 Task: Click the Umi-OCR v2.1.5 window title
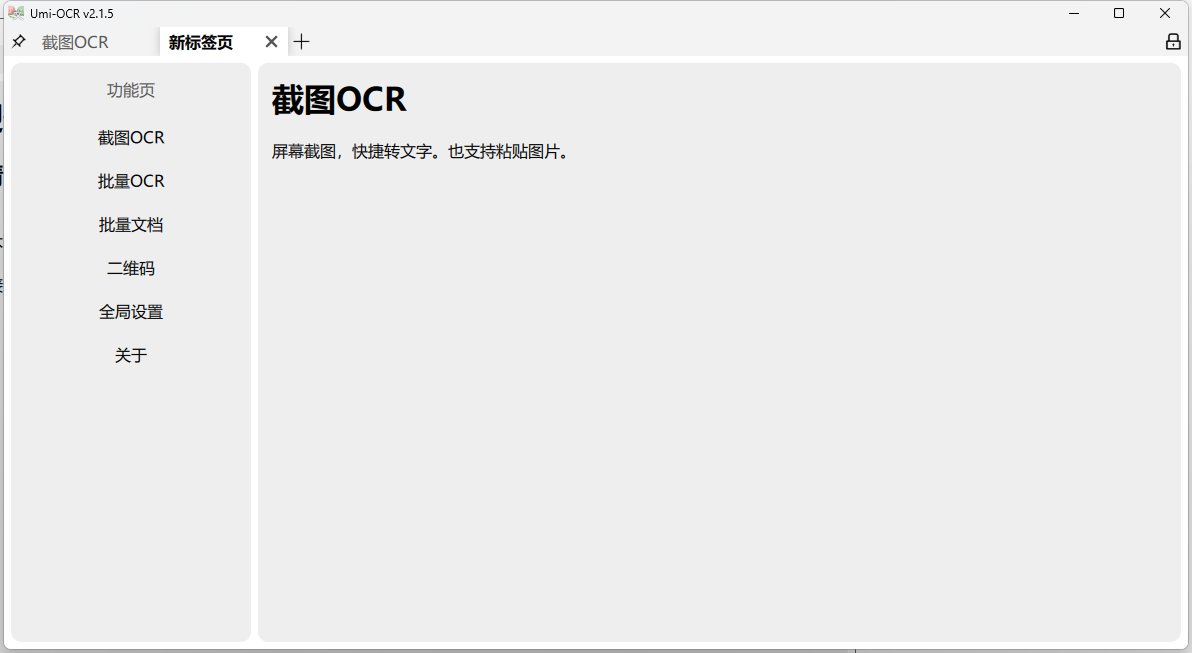(x=71, y=14)
